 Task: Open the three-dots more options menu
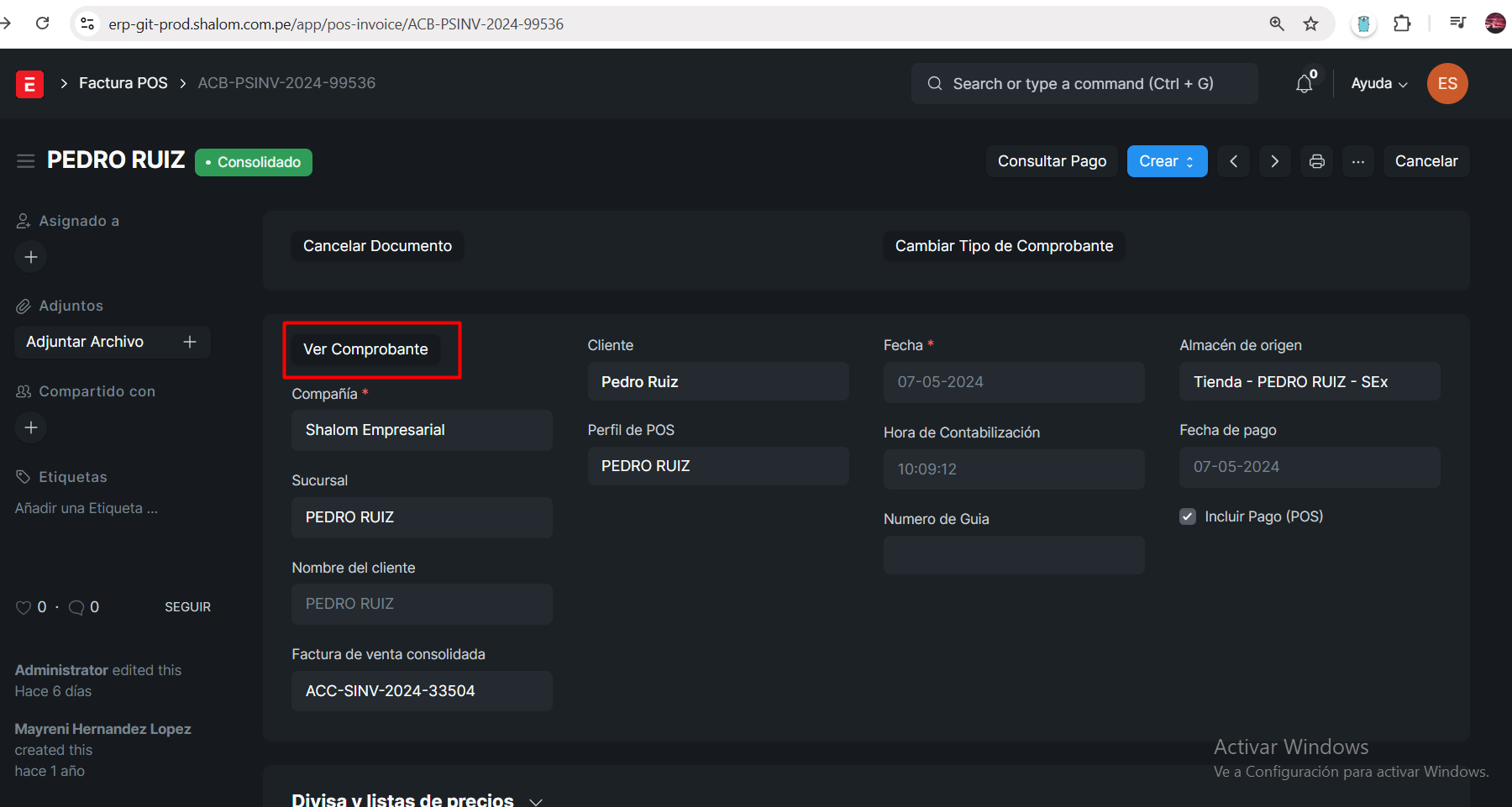coord(1357,161)
